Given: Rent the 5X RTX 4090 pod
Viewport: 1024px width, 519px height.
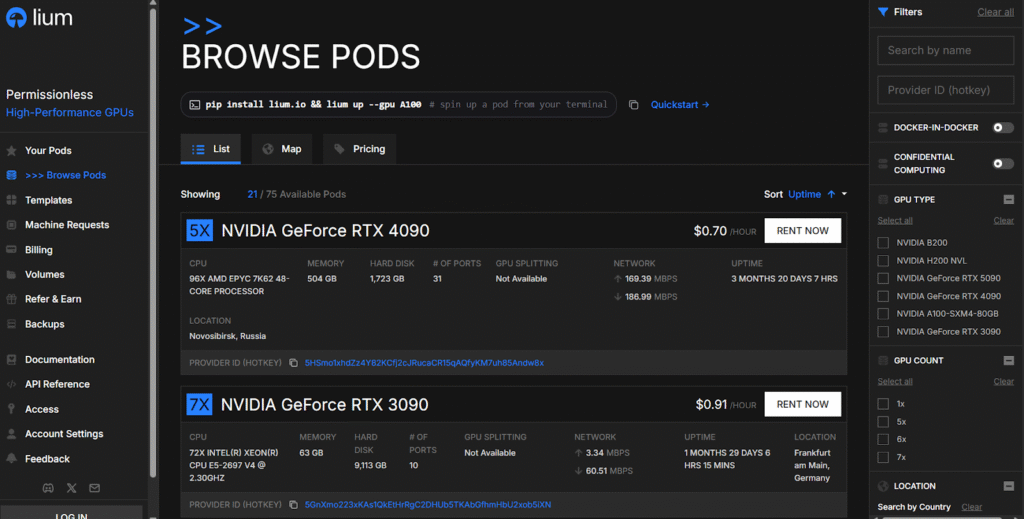Looking at the screenshot, I should (802, 231).
